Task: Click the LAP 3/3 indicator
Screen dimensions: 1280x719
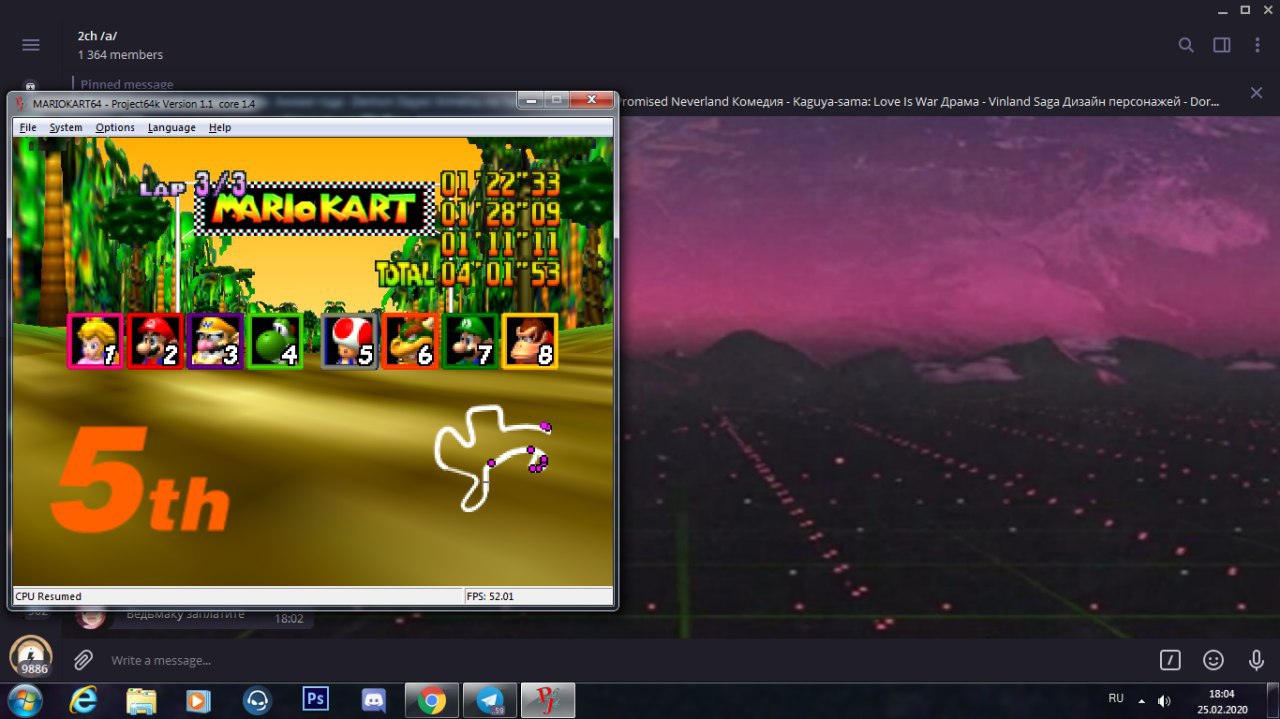Action: [x=193, y=185]
